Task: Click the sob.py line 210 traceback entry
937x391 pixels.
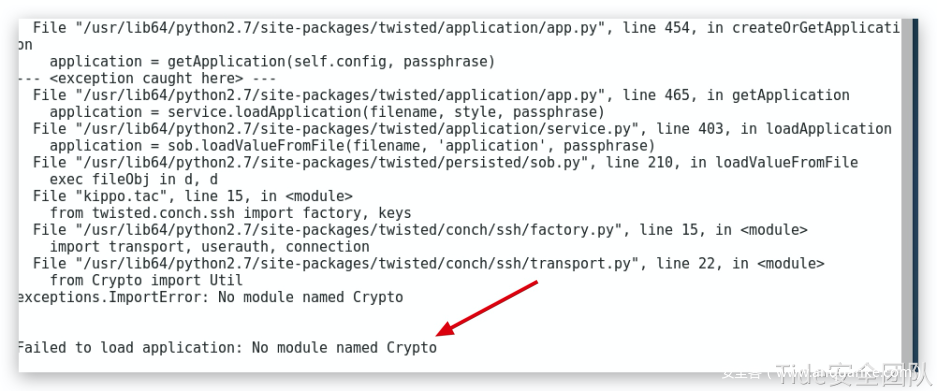Action: (445, 163)
